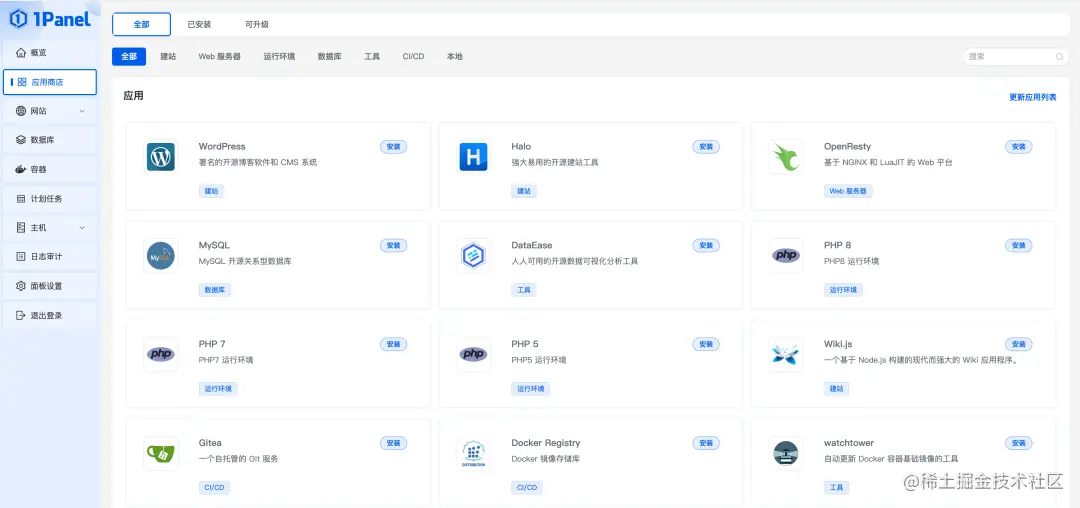Screen dimensions: 1080x508
Task: Install PHP 7 with 安装 button
Action: [x=393, y=343]
